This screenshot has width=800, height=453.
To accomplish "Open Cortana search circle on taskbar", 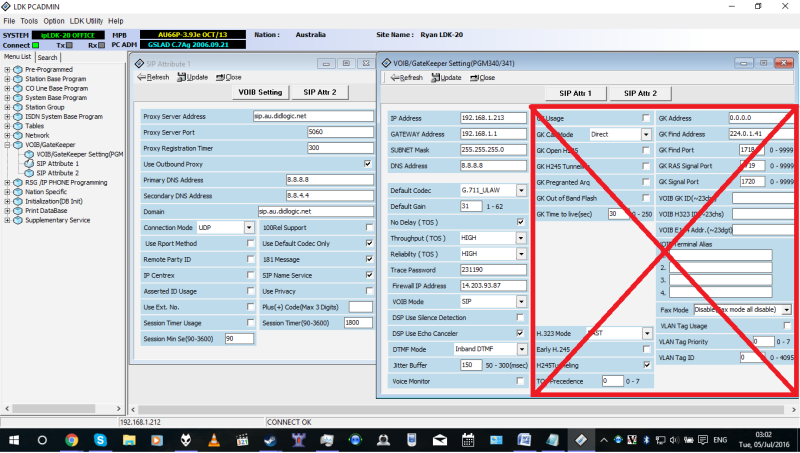I will click(x=42, y=440).
